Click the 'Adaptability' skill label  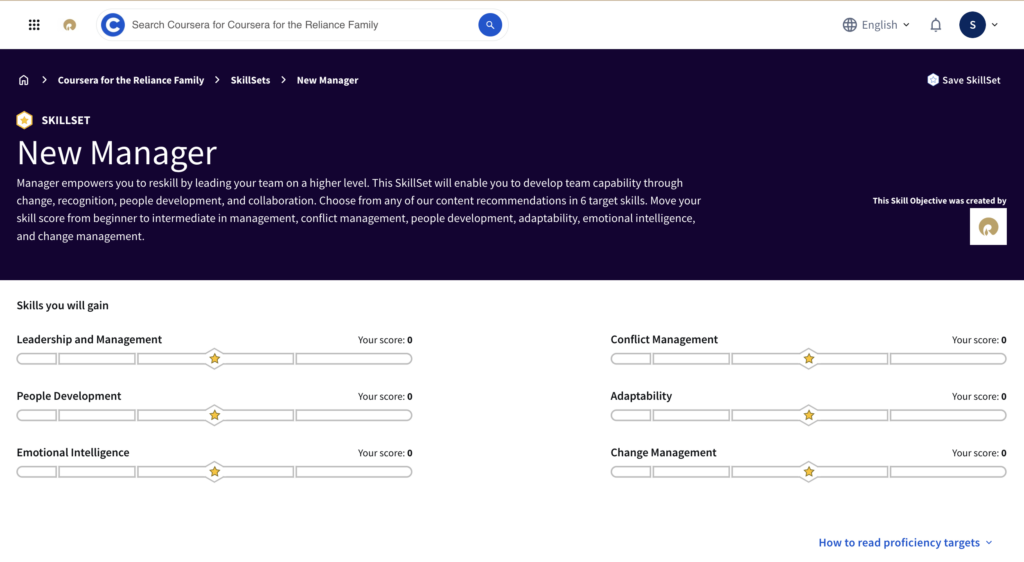click(641, 396)
